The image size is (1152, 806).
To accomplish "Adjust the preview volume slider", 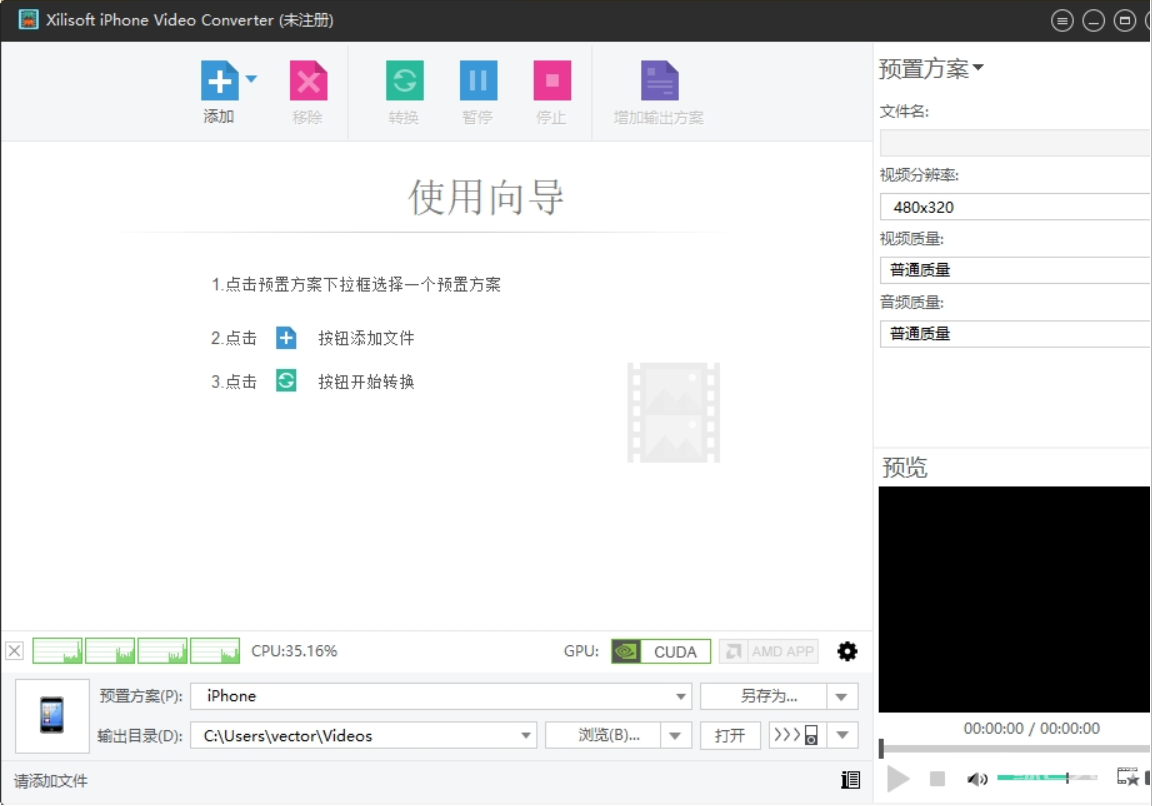I will (x=1046, y=777).
